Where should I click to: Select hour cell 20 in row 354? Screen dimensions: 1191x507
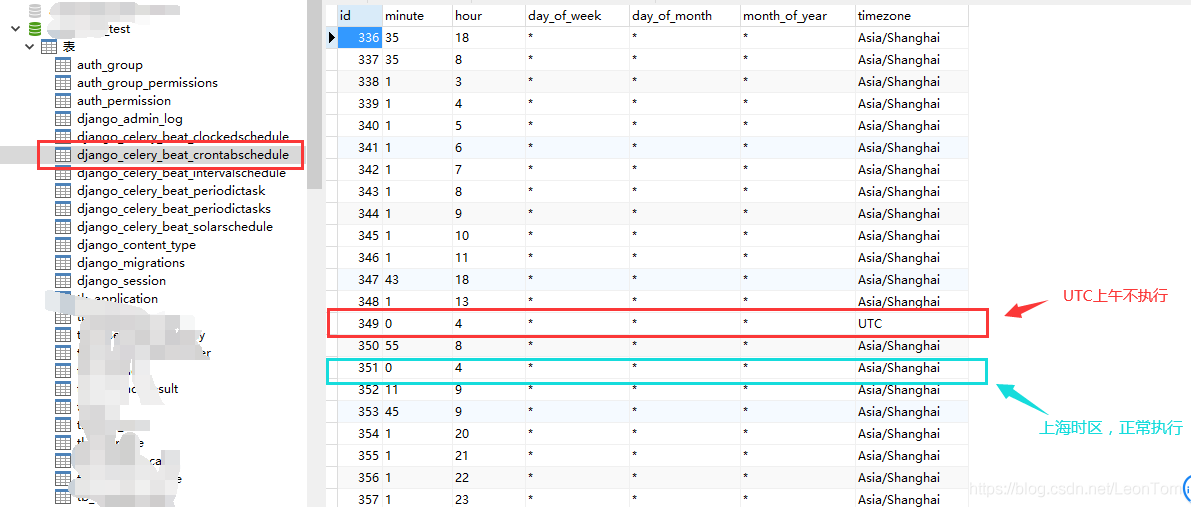point(488,434)
